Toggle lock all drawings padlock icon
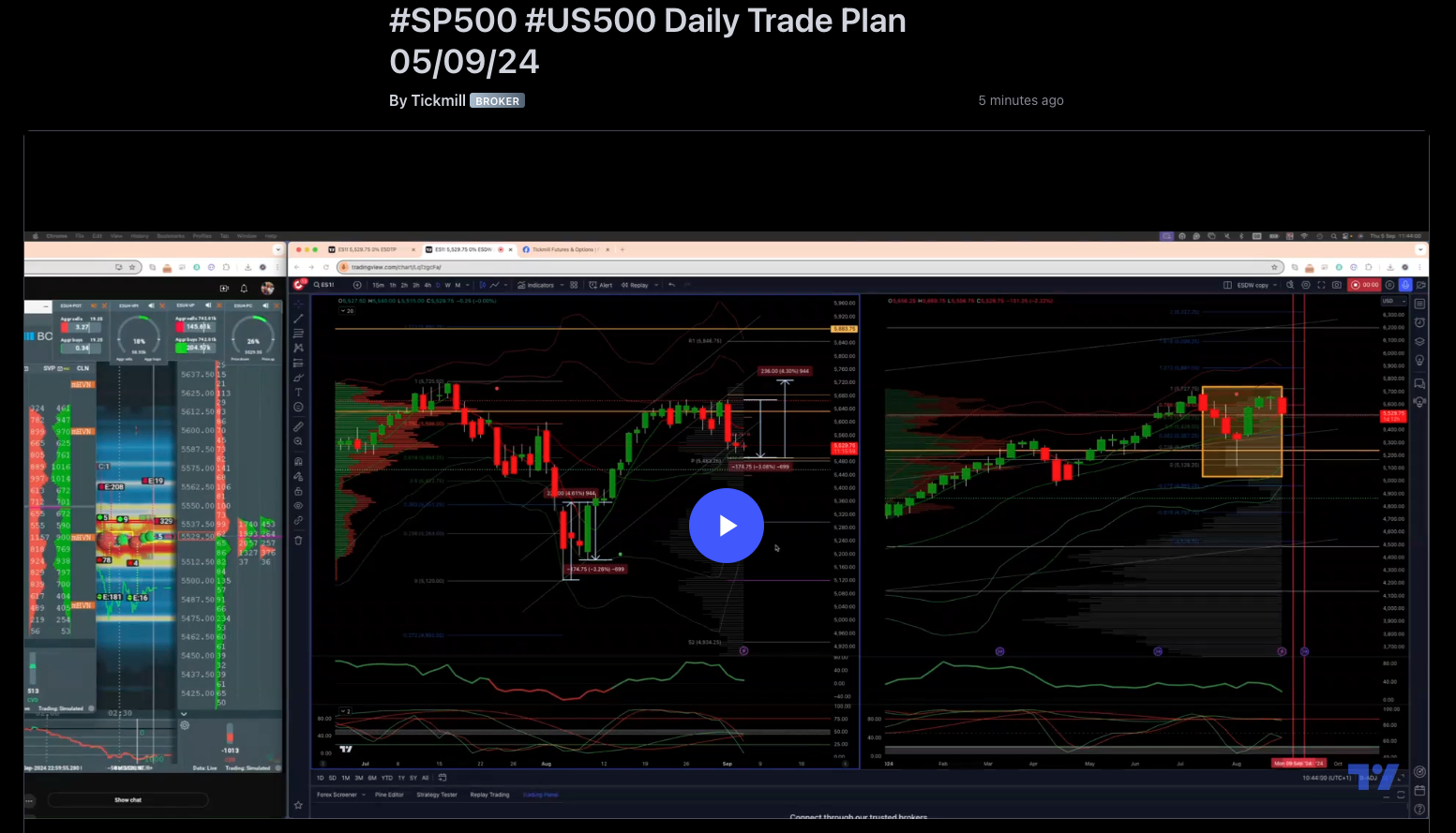The height and width of the screenshot is (833, 1456). point(298,491)
